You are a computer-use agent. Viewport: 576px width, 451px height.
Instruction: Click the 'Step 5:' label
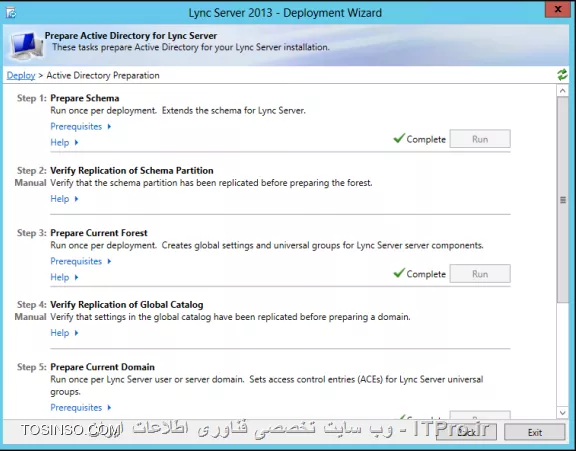(x=32, y=367)
